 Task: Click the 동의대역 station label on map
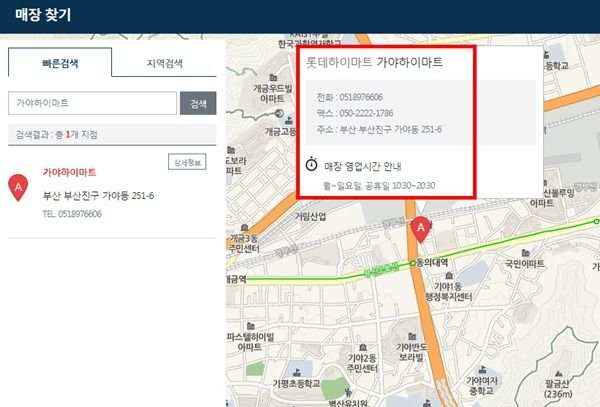pyautogui.click(x=432, y=262)
